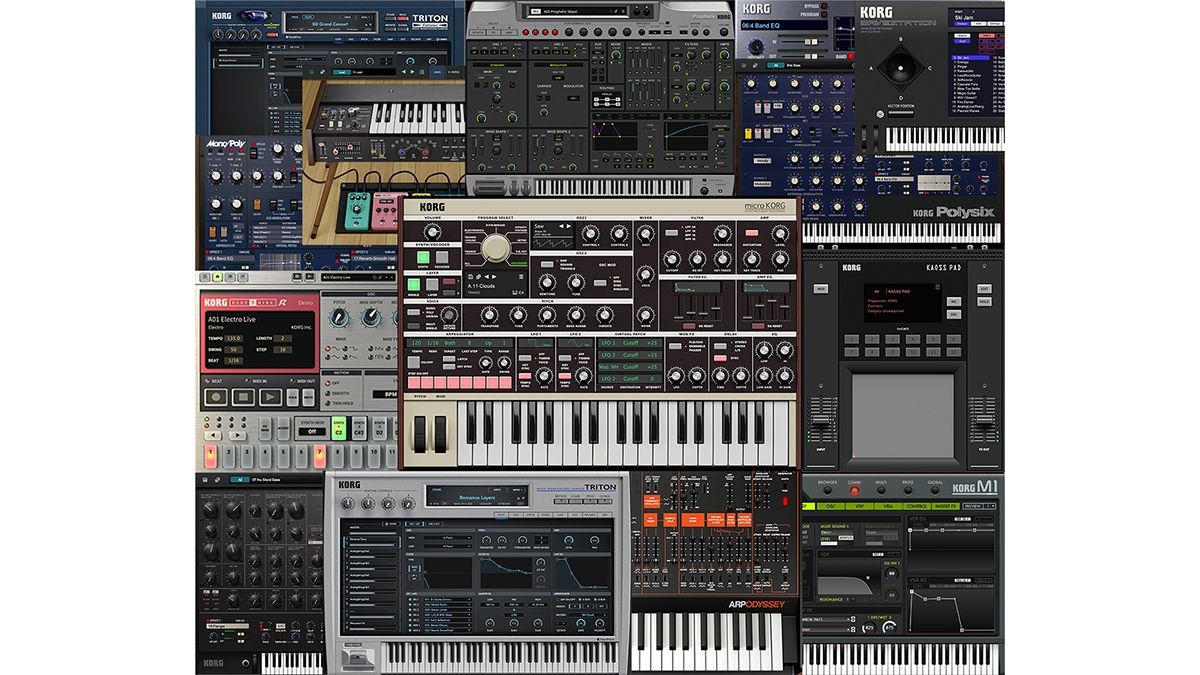Switch to the FILTER tab on the Triton
This screenshot has width=1200, height=675.
tap(545, 513)
